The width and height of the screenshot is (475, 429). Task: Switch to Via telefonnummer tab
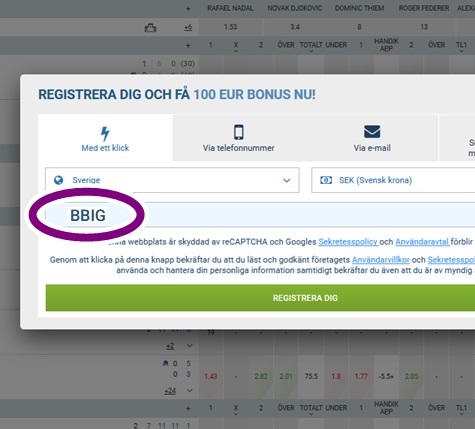click(x=239, y=138)
